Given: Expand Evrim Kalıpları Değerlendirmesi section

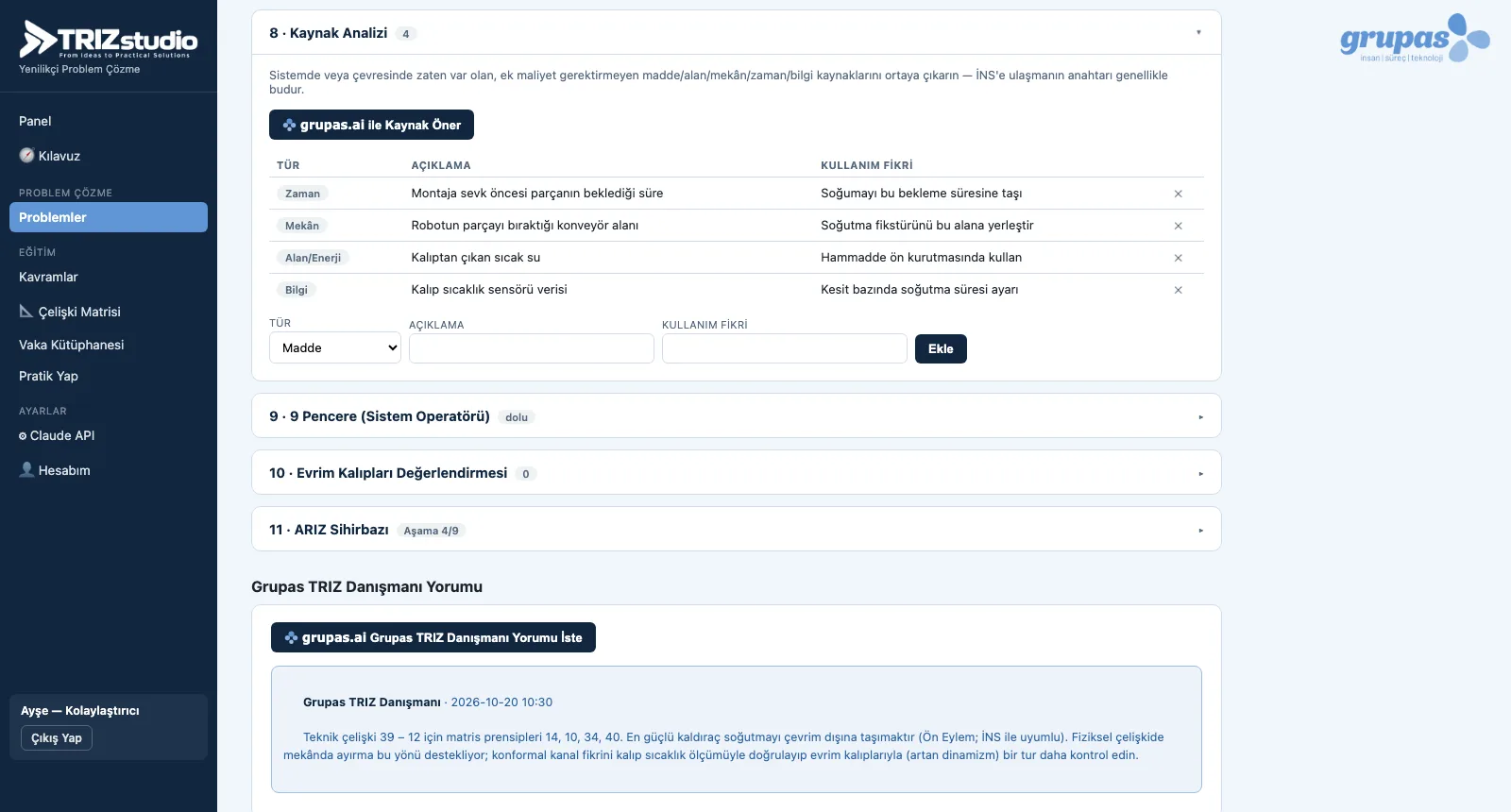Looking at the screenshot, I should pyautogui.click(x=737, y=473).
